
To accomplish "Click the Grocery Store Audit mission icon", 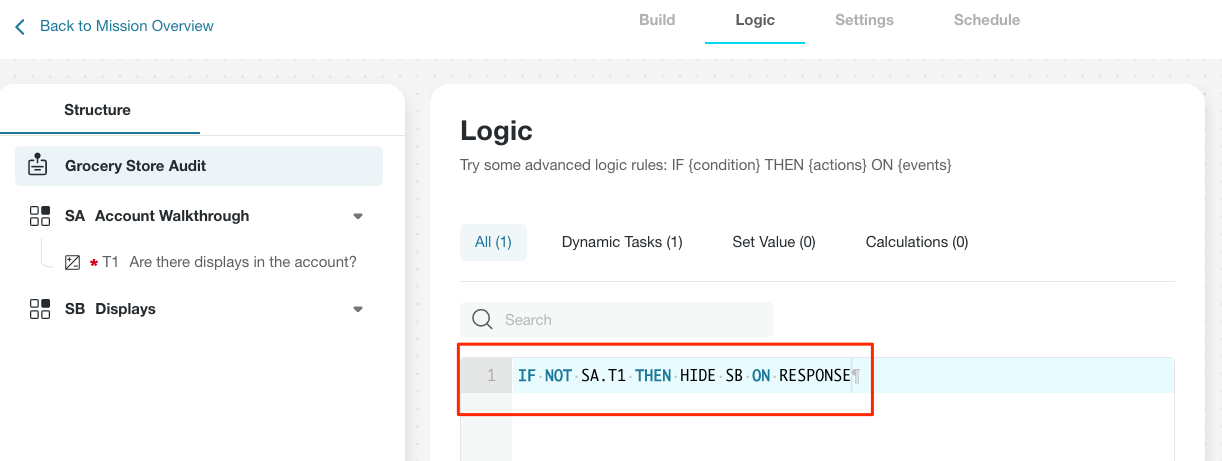I will coord(38,165).
